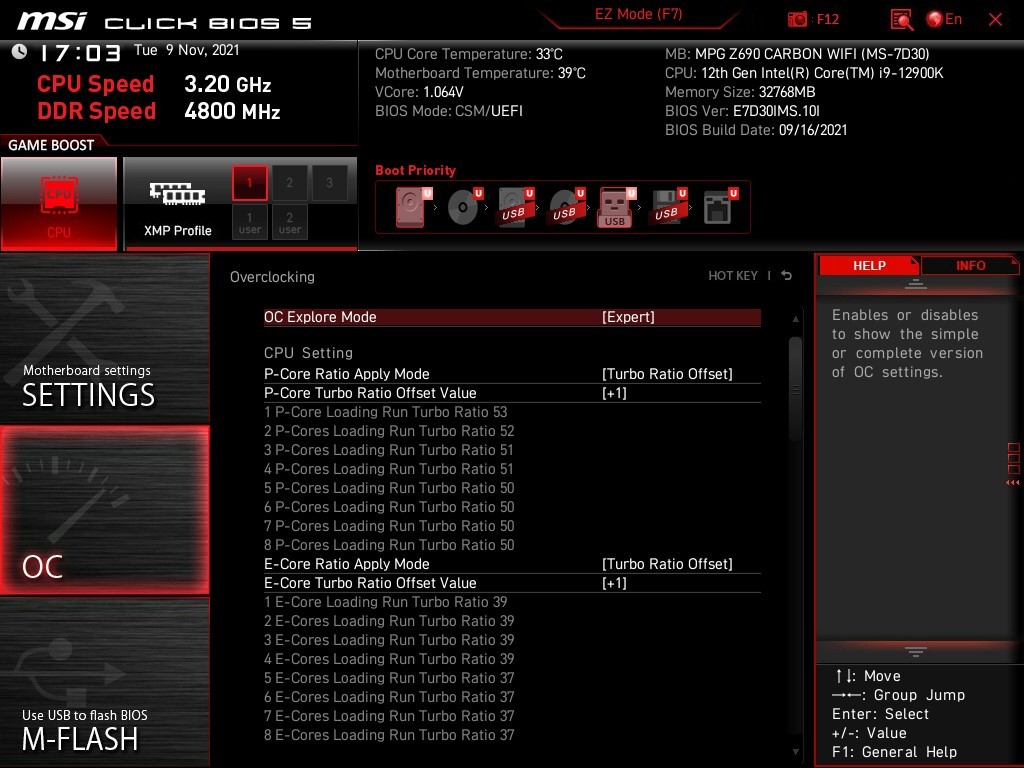Change E-Core Ratio Apply Mode value
This screenshot has height=768, width=1024.
click(x=667, y=564)
